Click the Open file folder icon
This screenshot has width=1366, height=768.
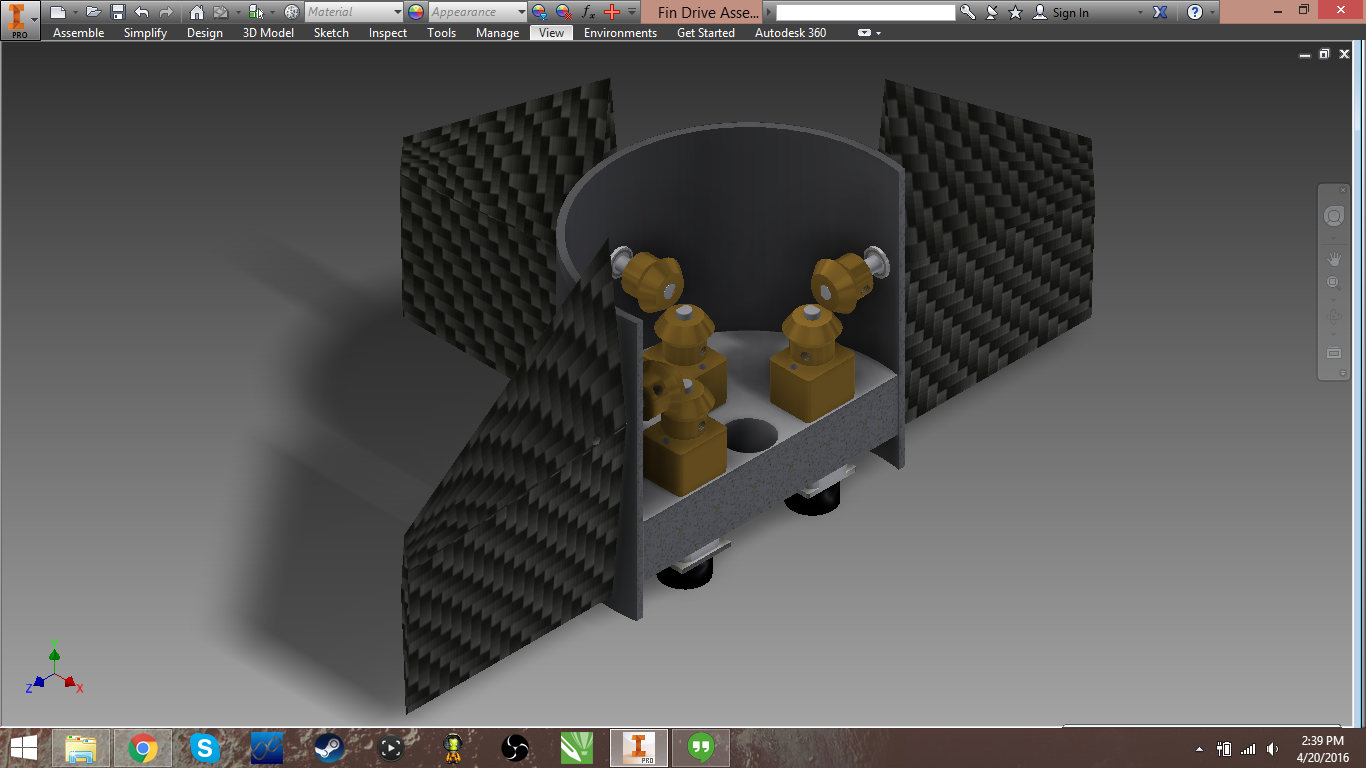[94, 12]
